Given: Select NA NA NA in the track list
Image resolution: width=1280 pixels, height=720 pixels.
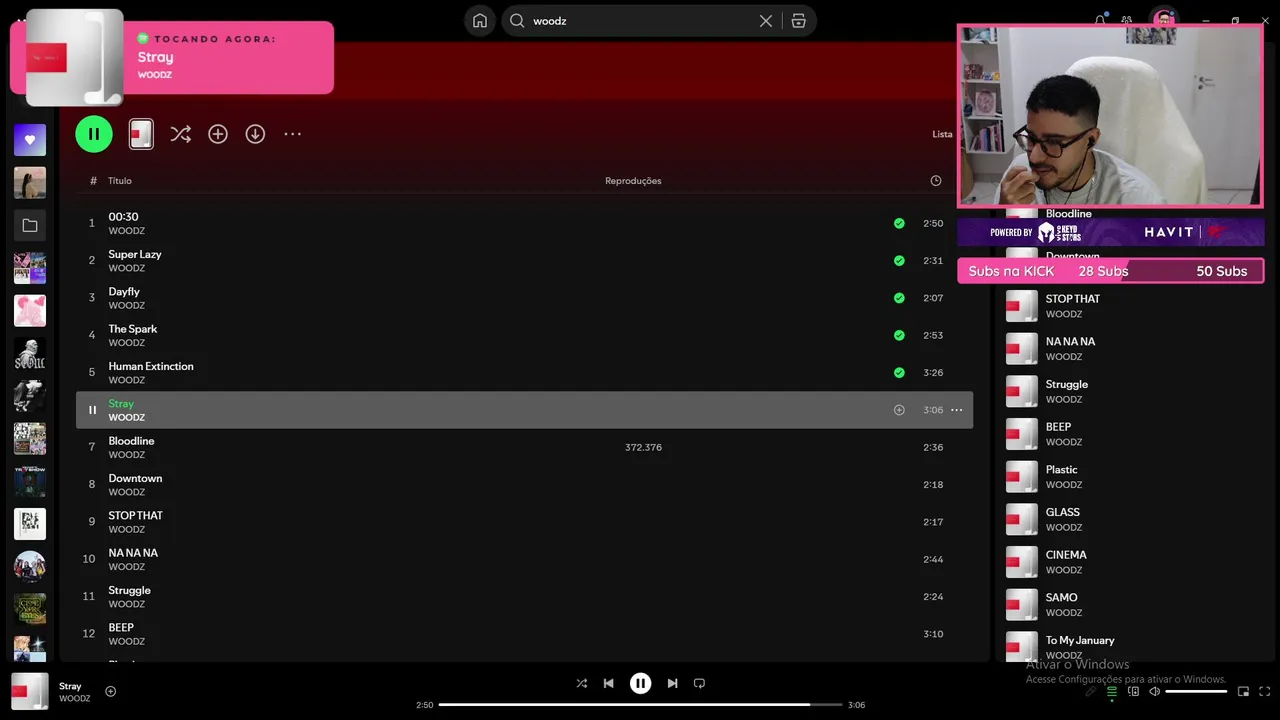Looking at the screenshot, I should [524, 559].
